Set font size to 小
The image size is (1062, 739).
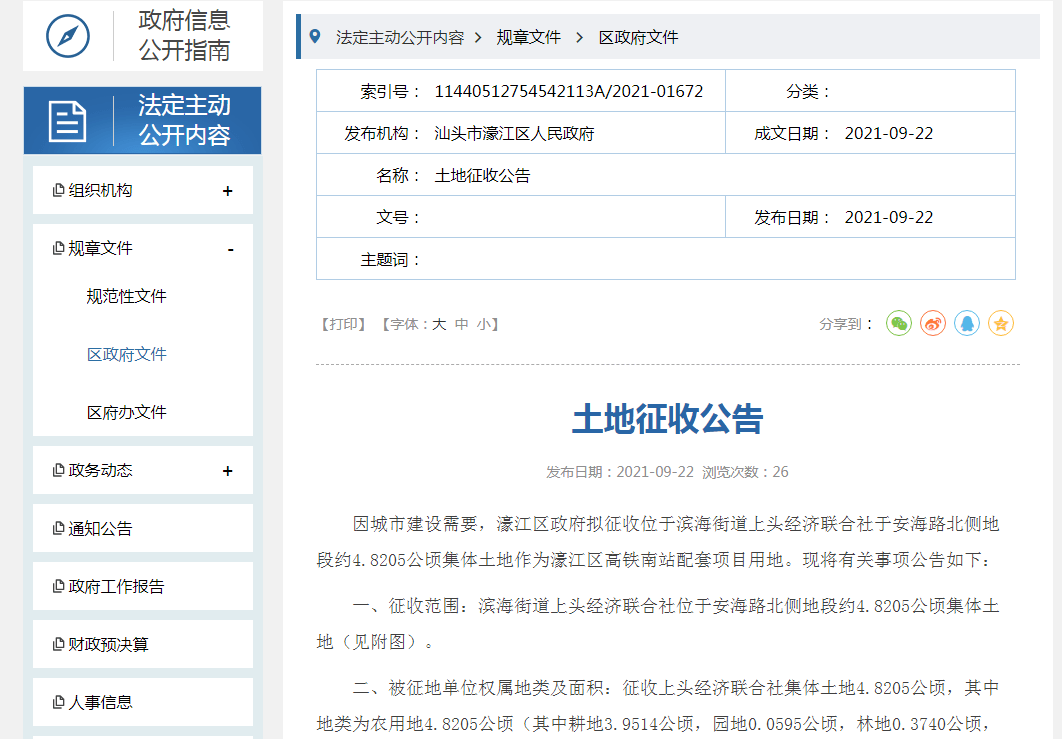click(483, 324)
